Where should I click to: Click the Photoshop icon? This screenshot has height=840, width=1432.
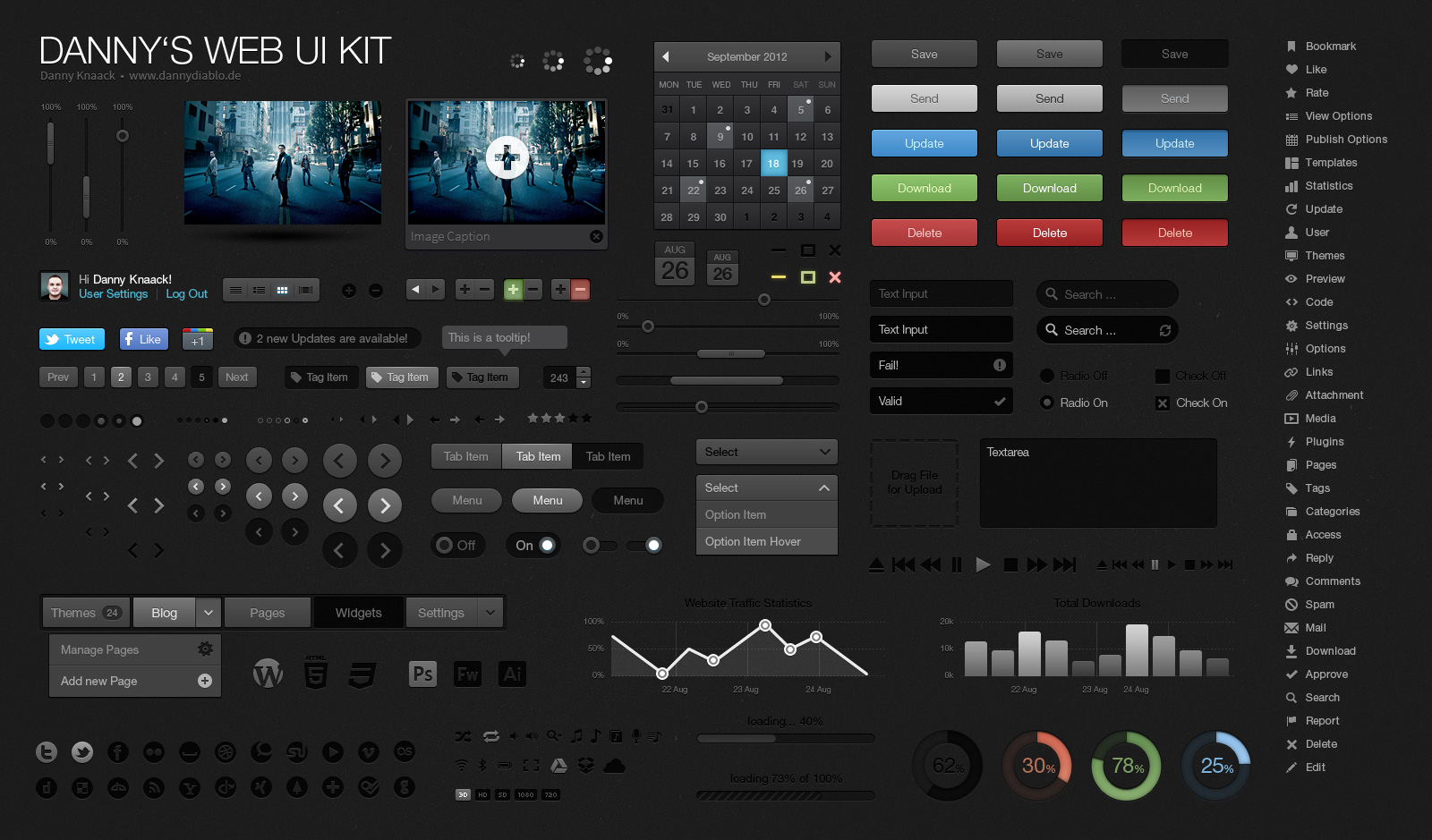[422, 674]
